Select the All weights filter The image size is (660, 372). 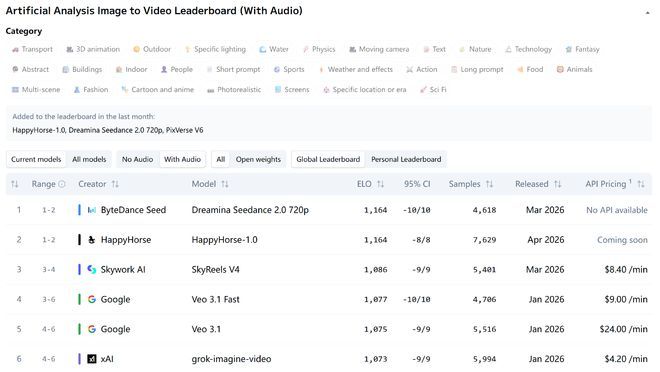coord(221,159)
